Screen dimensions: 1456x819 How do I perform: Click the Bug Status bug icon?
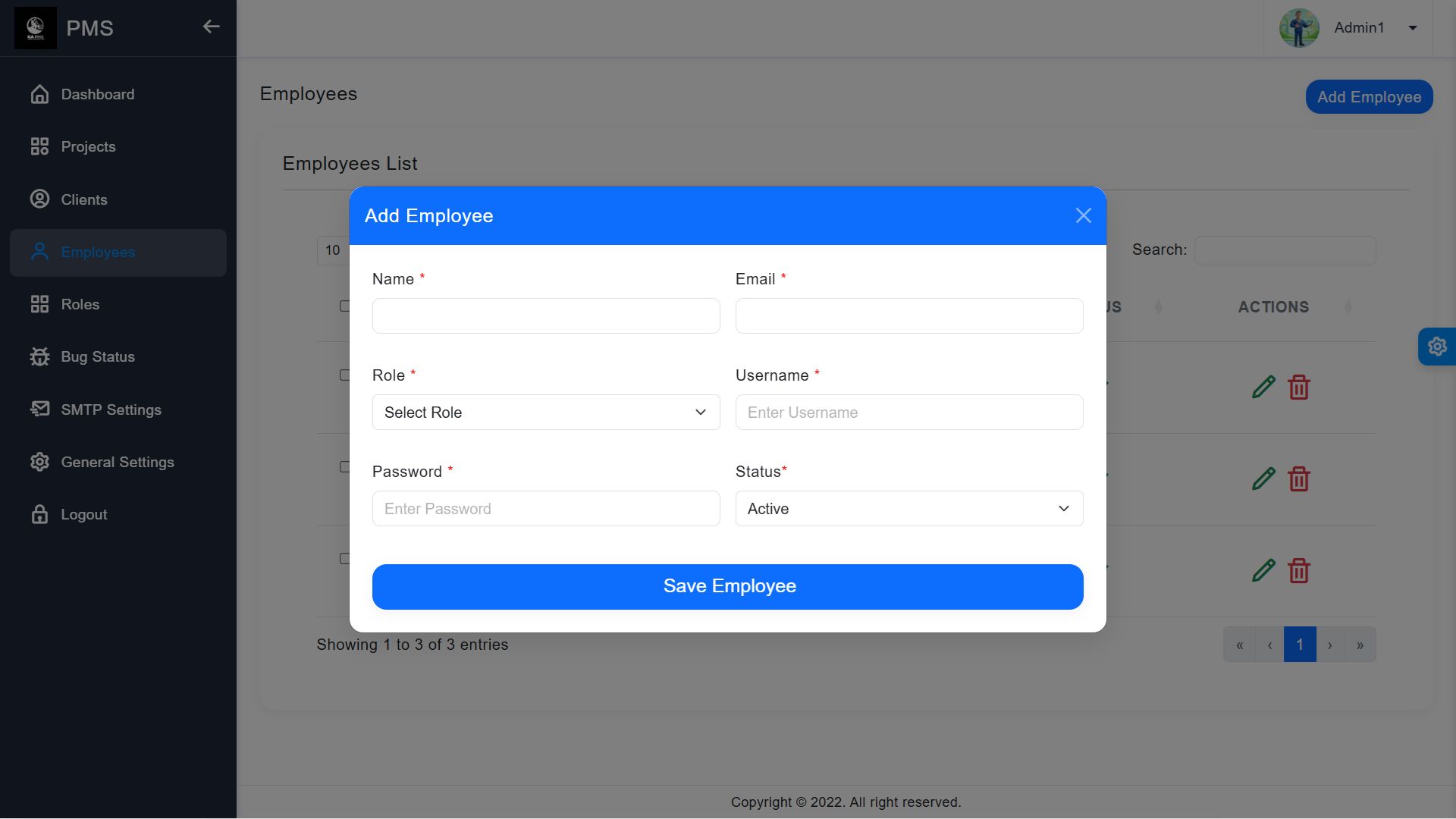pyautogui.click(x=39, y=356)
